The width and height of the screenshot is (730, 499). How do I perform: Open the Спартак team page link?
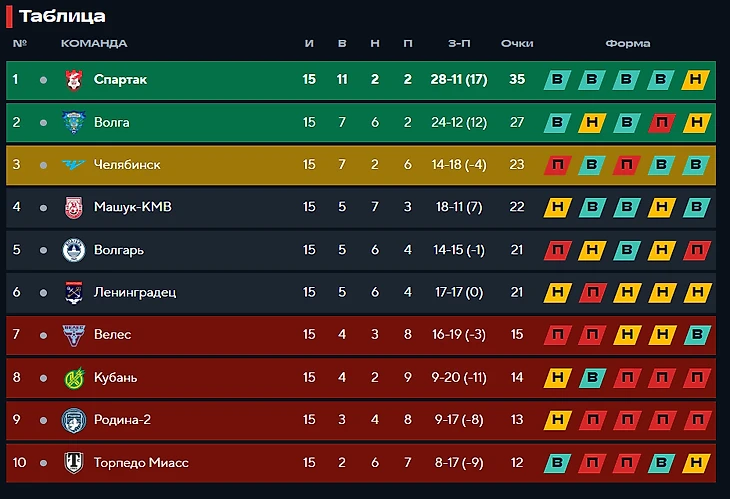(120, 80)
